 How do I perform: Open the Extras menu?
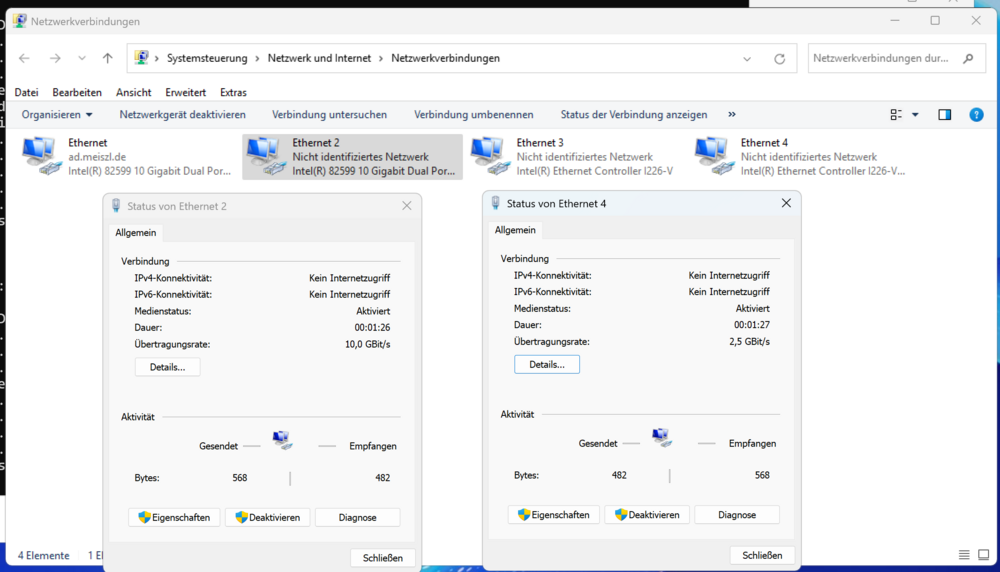coord(233,92)
